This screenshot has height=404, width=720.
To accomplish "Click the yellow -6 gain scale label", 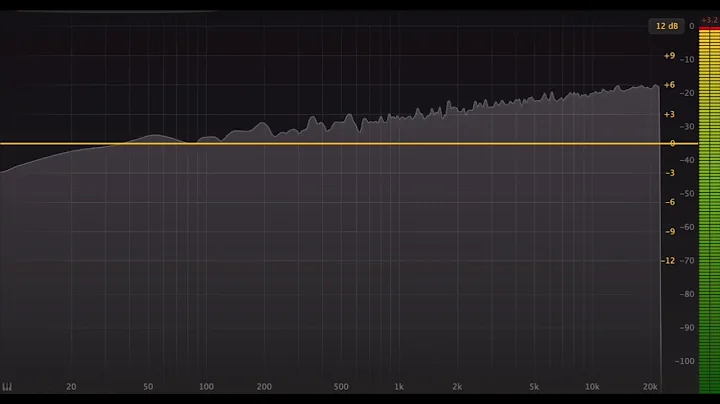I will tap(670, 202).
